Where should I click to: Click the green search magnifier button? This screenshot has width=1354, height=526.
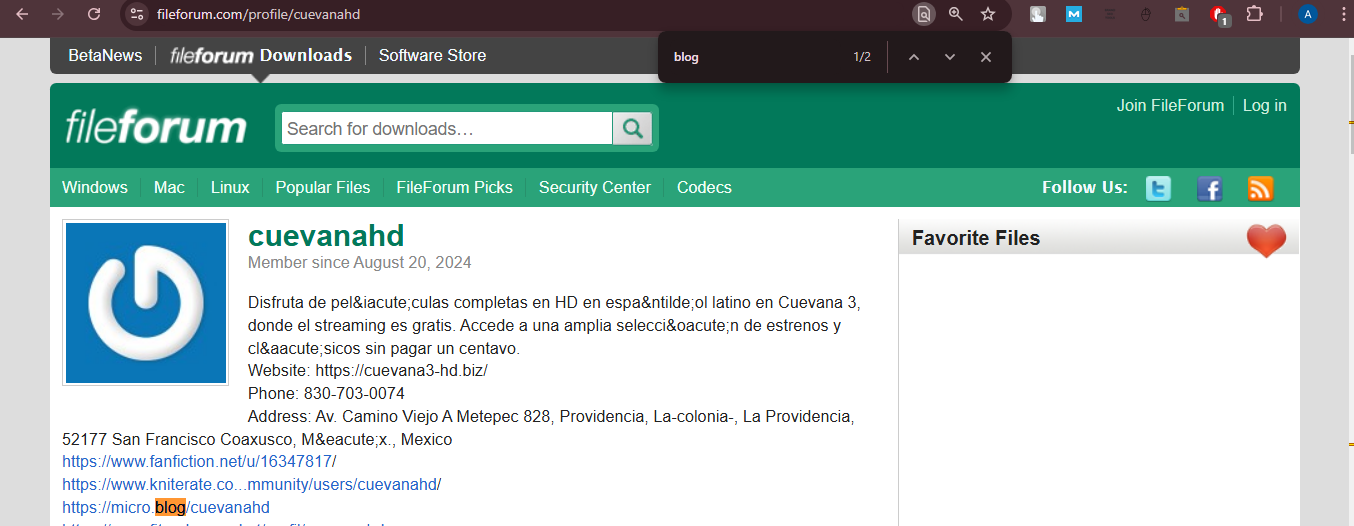pyautogui.click(x=632, y=128)
